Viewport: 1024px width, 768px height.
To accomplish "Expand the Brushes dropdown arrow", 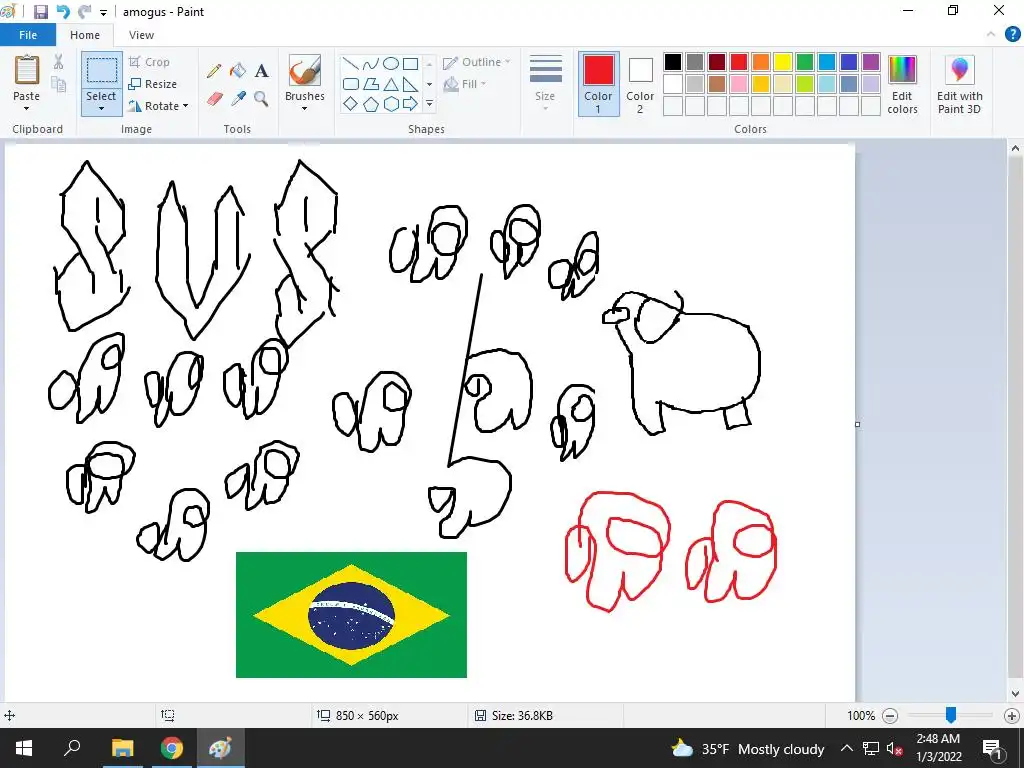I will [304, 108].
